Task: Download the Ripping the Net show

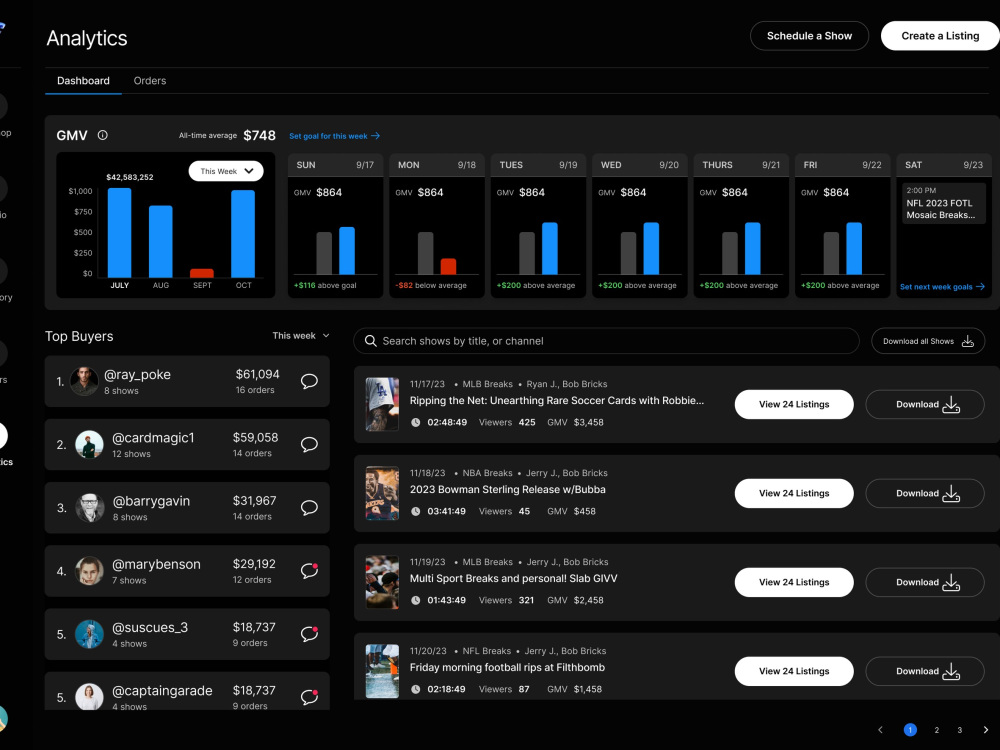Action: point(925,404)
